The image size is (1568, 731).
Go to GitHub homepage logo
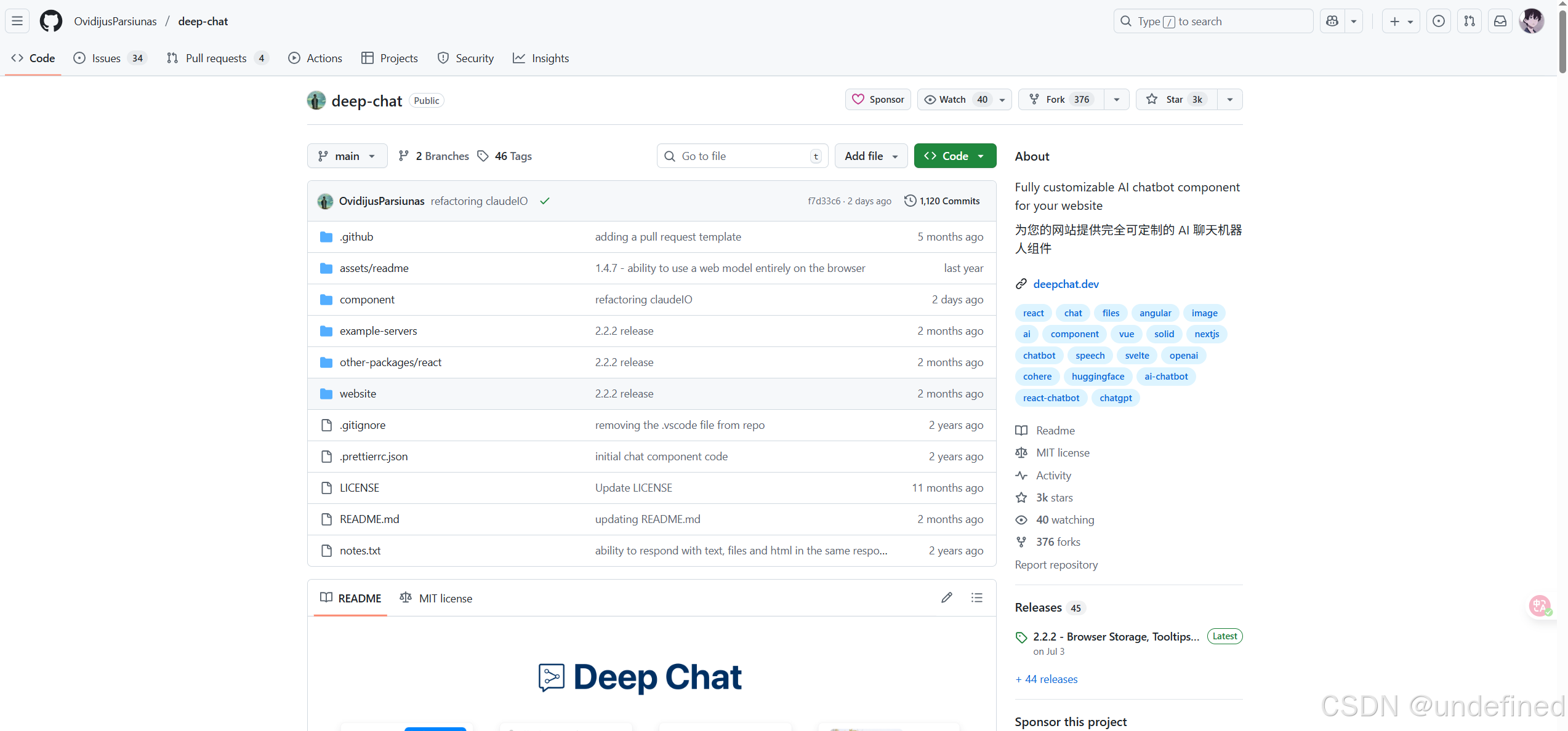click(x=51, y=21)
